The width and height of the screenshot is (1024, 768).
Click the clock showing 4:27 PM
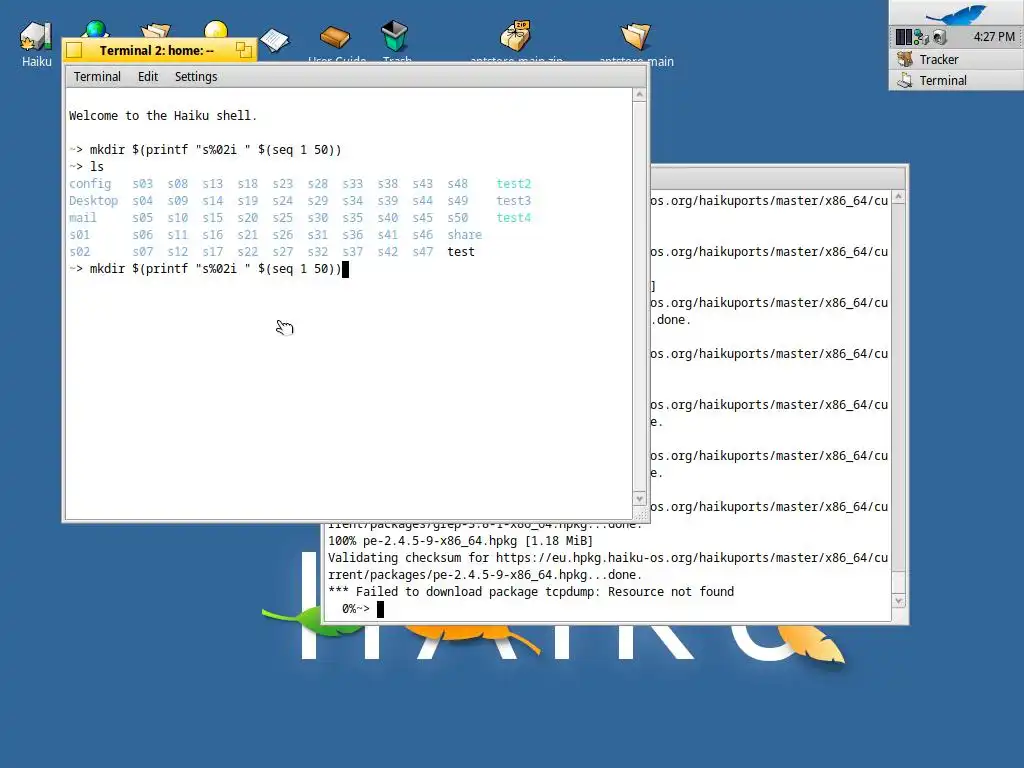(x=994, y=37)
